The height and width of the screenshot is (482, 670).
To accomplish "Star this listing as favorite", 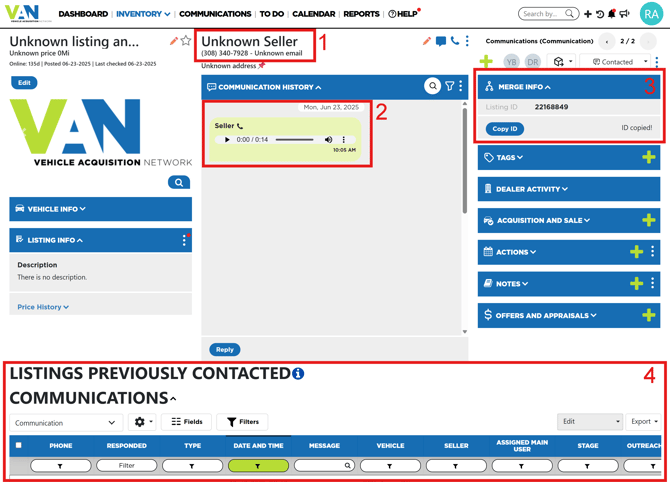I will (x=186, y=41).
